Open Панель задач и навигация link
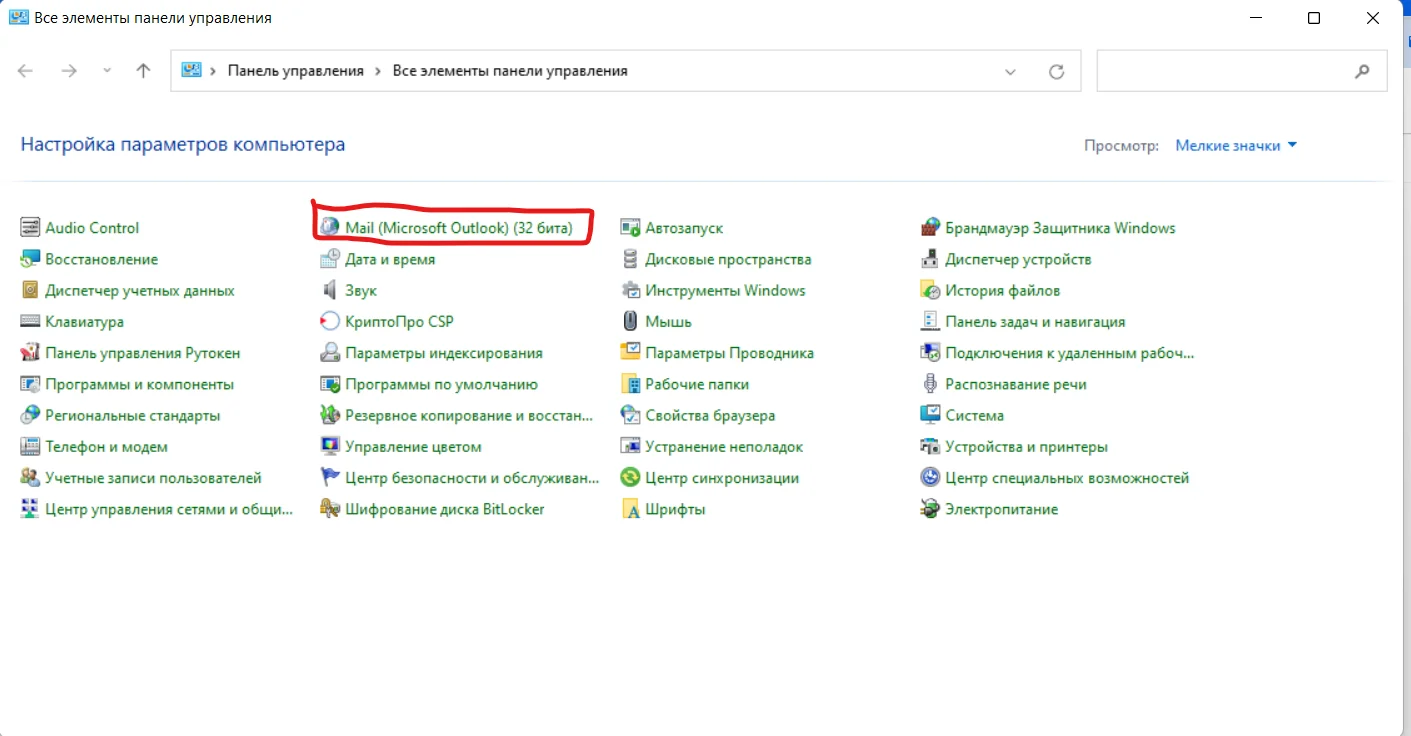 [1035, 322]
